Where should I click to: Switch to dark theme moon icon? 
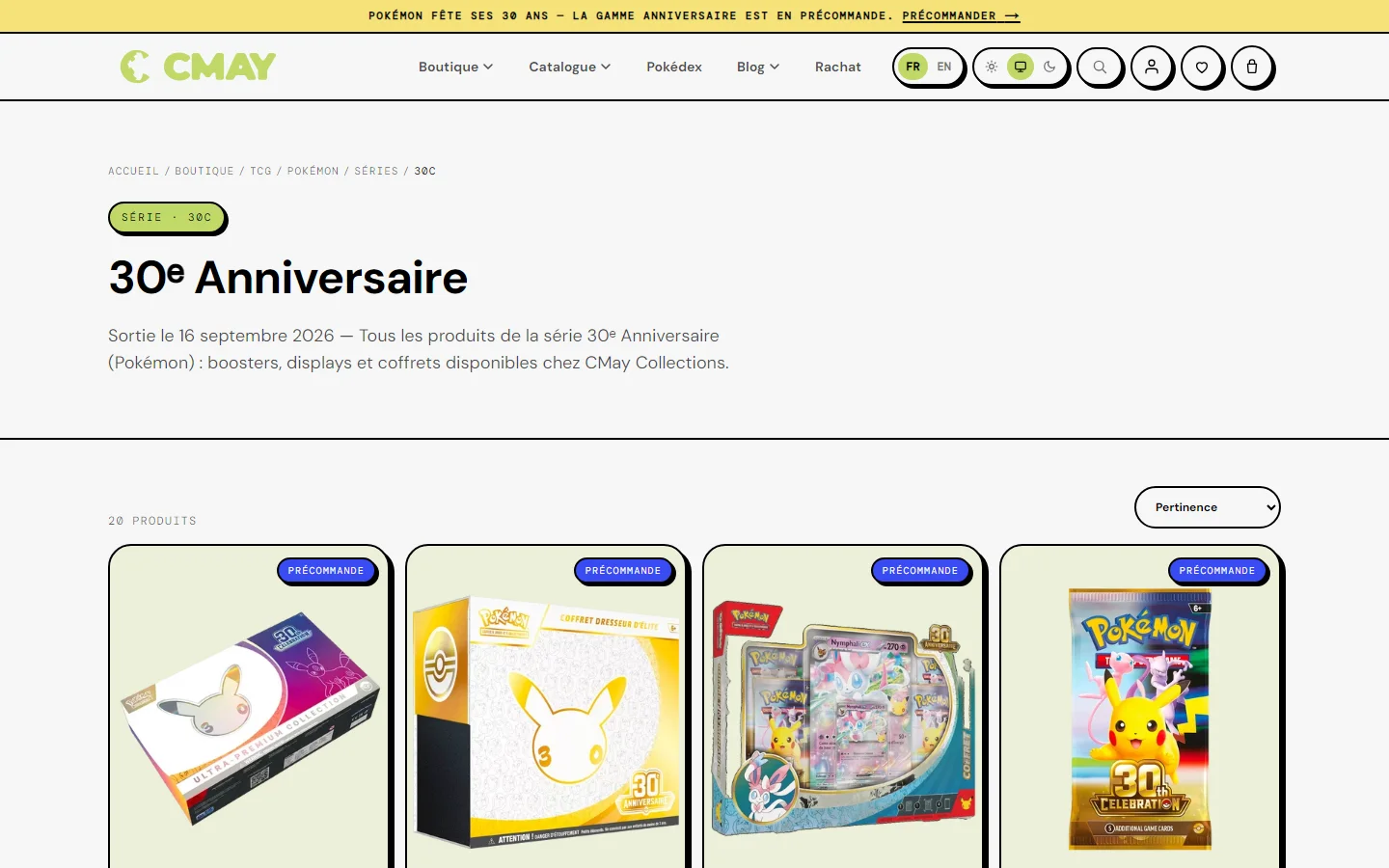(x=1049, y=67)
